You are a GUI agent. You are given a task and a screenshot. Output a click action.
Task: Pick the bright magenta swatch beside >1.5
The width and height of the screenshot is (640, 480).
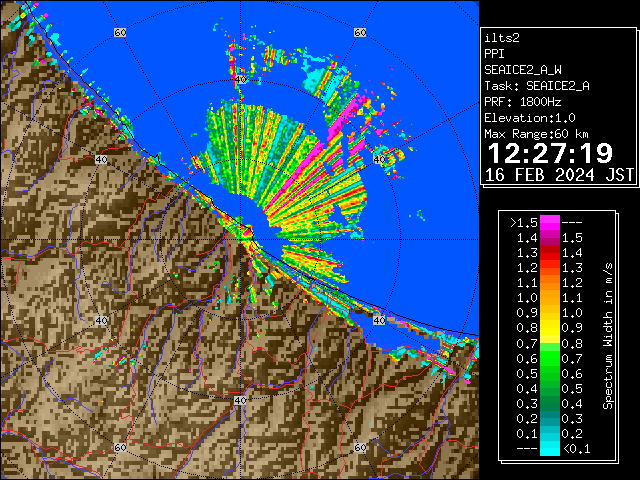click(x=550, y=223)
